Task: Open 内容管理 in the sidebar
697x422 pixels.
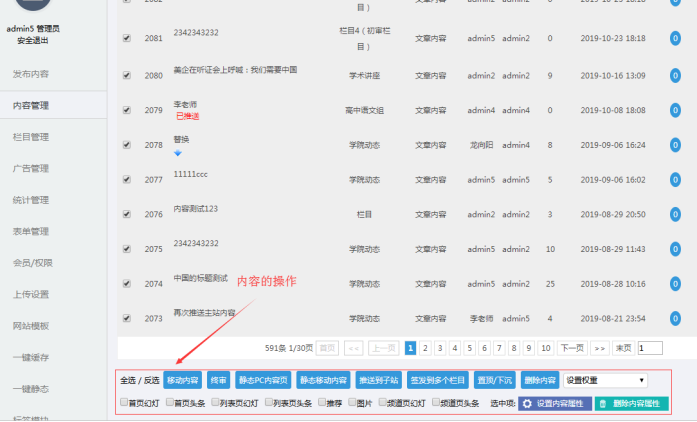Action: (x=30, y=105)
